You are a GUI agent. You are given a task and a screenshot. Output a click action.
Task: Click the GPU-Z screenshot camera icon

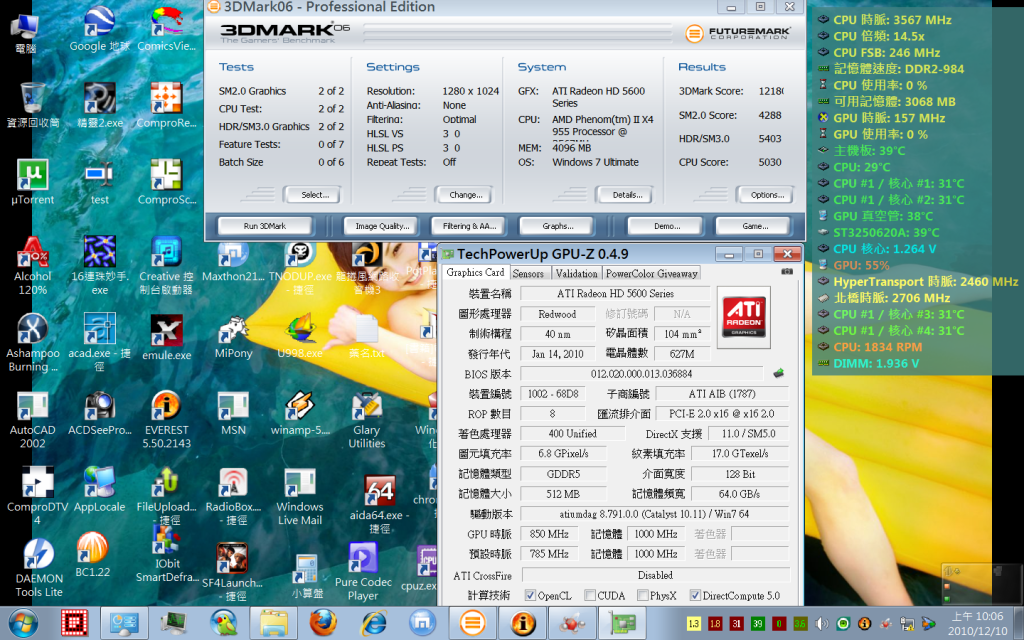(x=787, y=271)
